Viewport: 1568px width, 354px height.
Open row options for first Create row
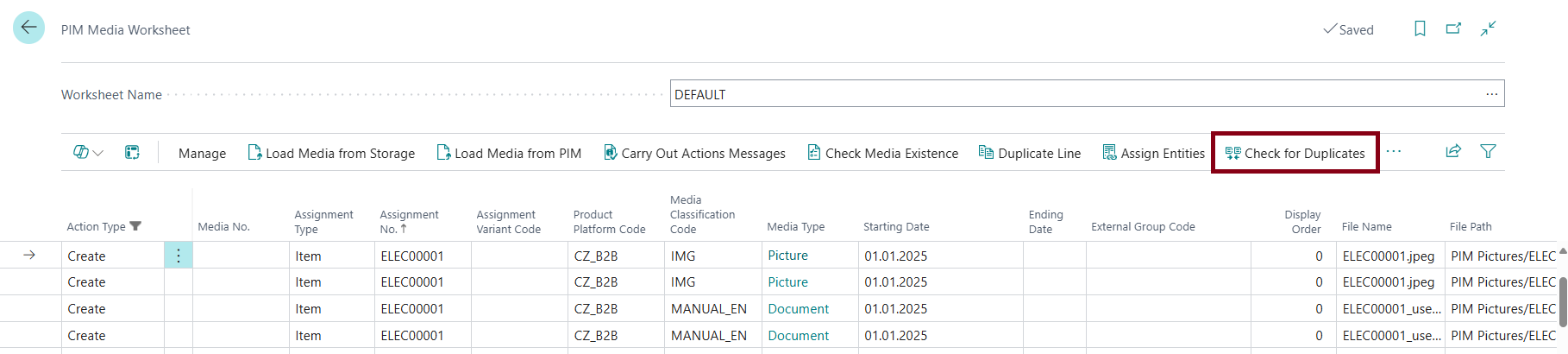pos(179,256)
